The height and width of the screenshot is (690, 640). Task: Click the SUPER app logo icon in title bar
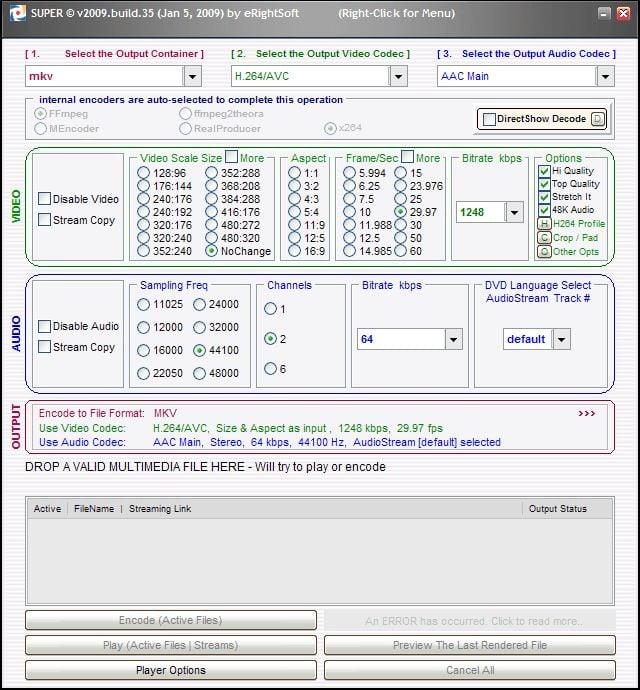(18, 13)
